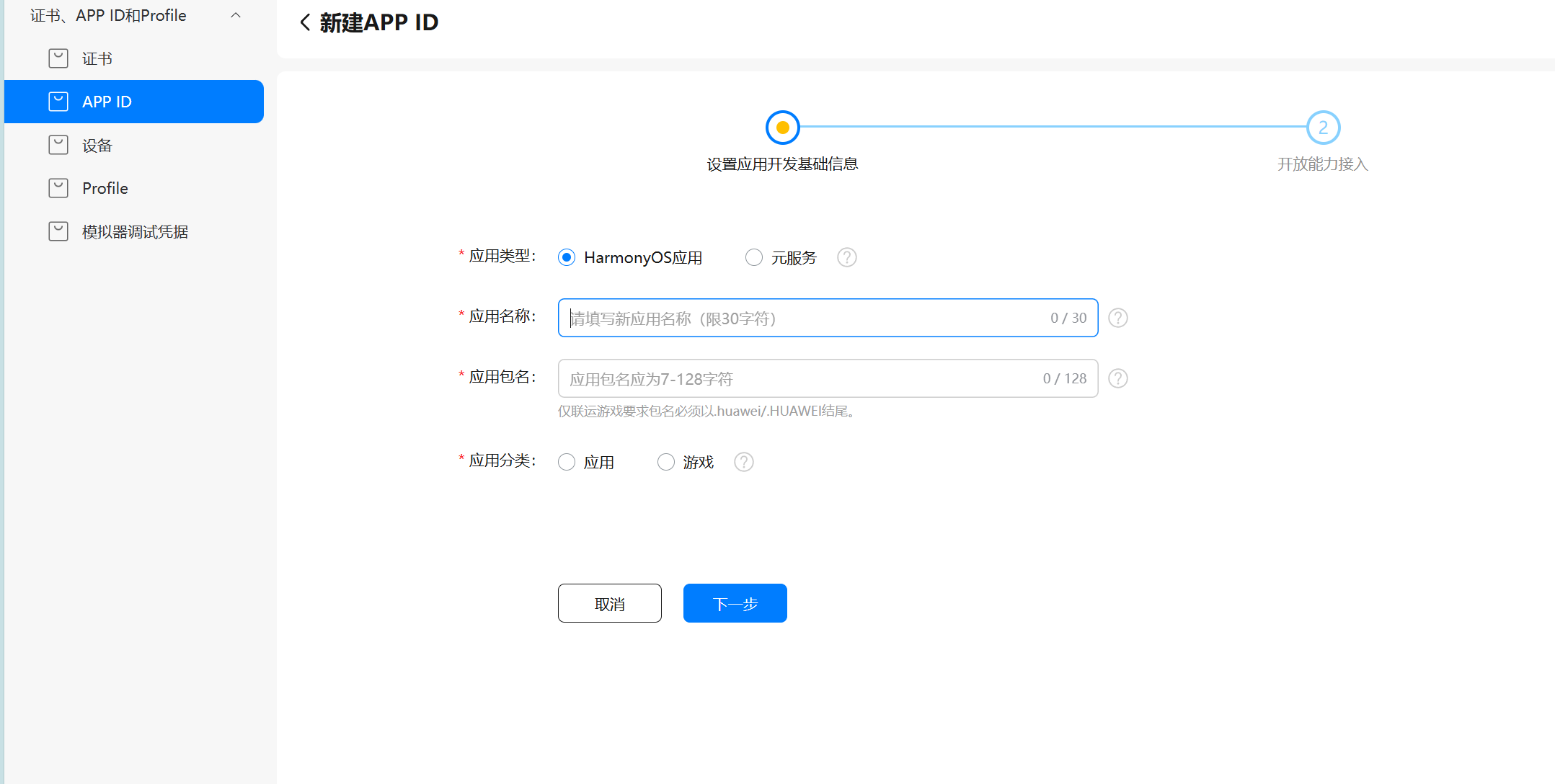Choose 游戏 as the app category
Viewport: 1555px width, 784px height.
(665, 462)
